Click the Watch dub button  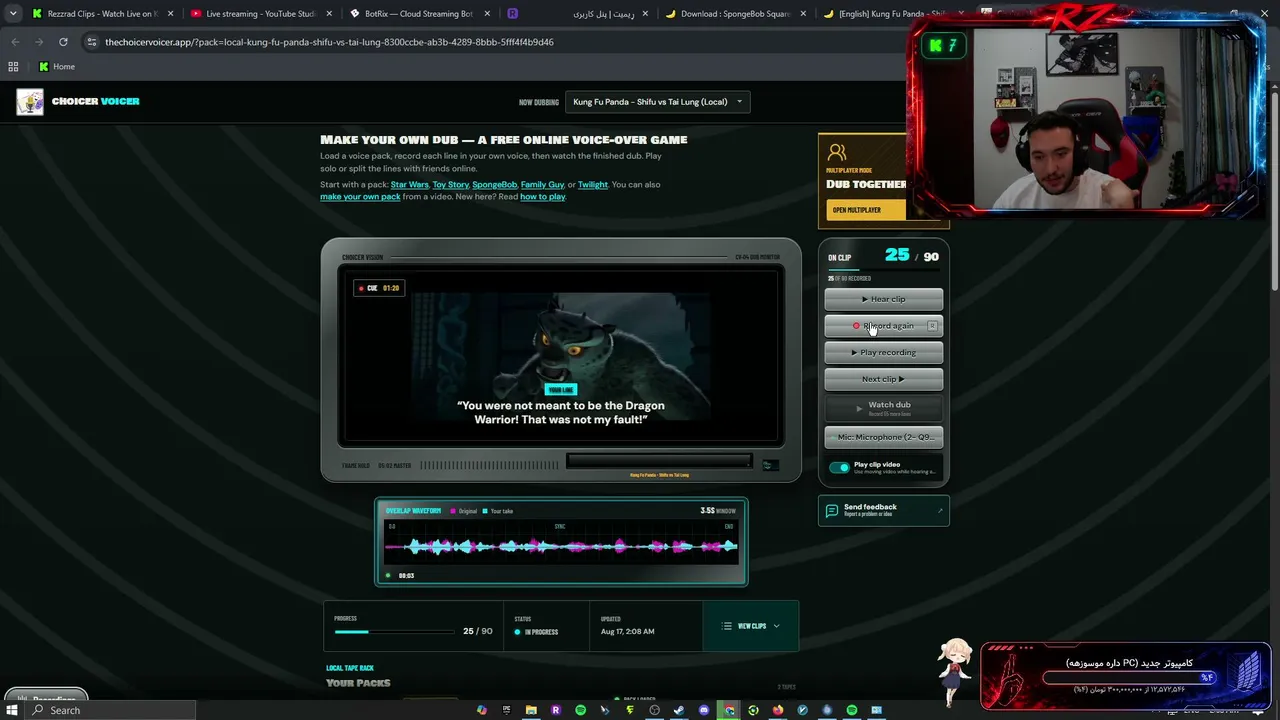pyautogui.click(x=884, y=407)
